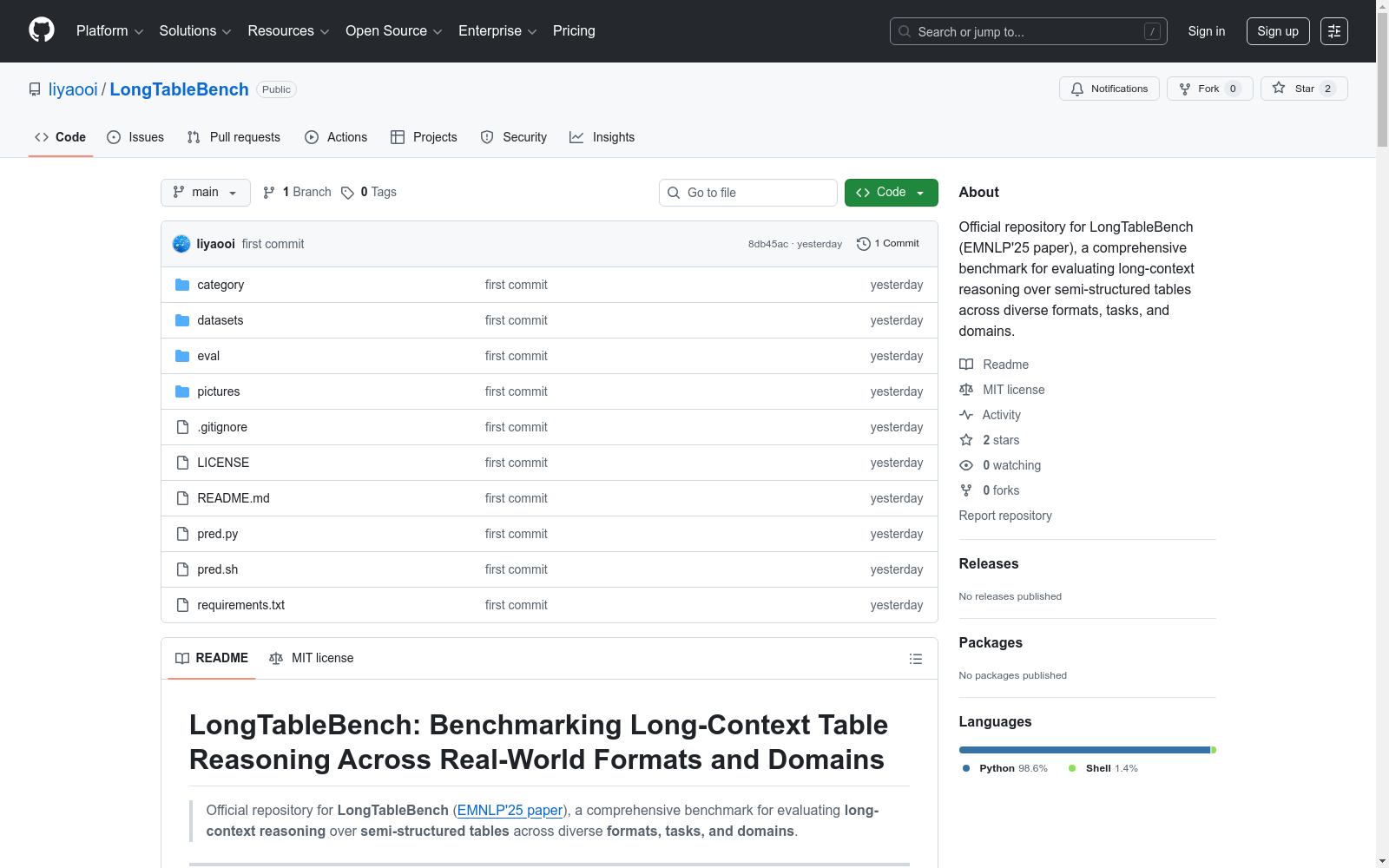This screenshot has width=1389, height=868.
Task: Expand the Platform menu
Action: pyautogui.click(x=109, y=31)
